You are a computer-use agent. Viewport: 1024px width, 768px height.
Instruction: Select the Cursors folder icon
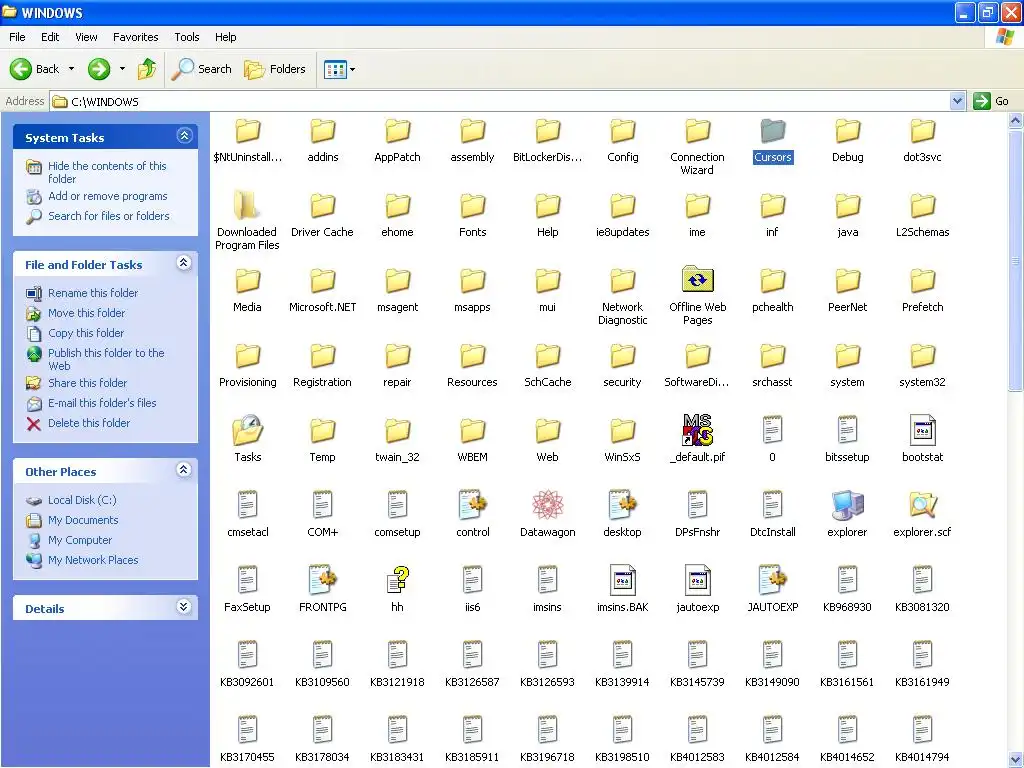tap(773, 131)
